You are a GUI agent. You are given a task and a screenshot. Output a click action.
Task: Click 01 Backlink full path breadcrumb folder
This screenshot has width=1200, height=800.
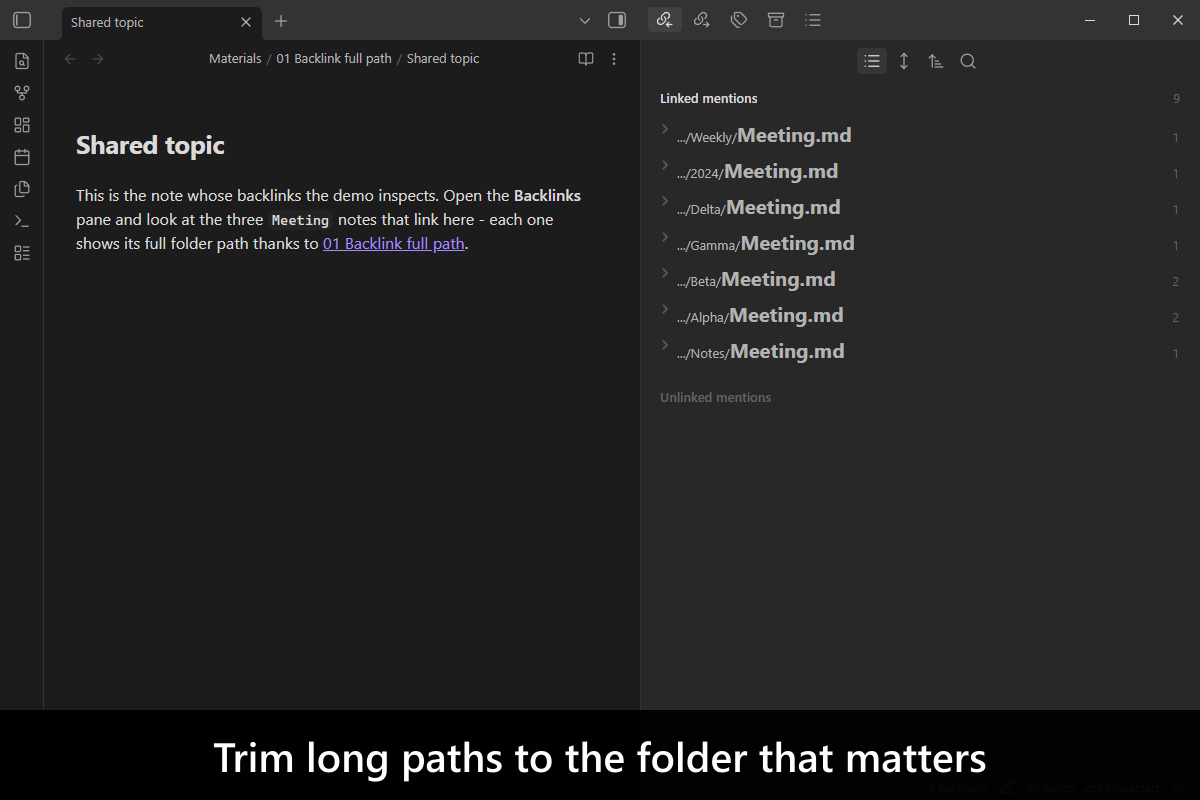(x=334, y=59)
